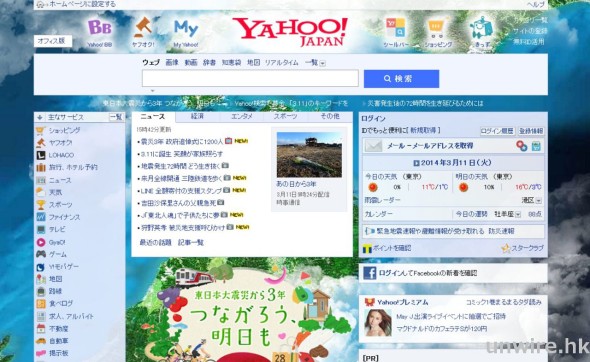Collapse the 主なサービス arrow
This screenshot has width=590, height=362.
40,118
